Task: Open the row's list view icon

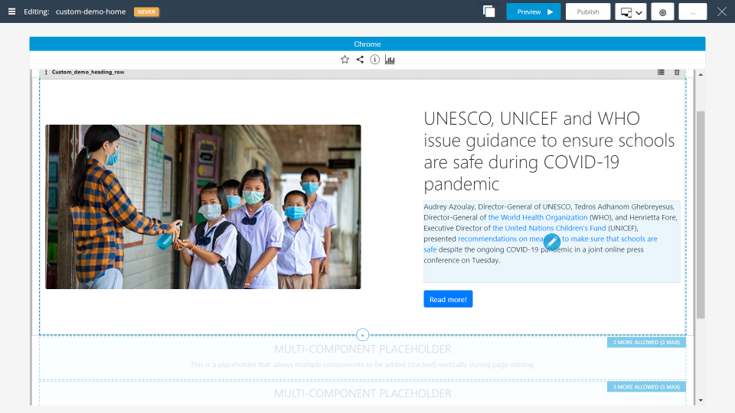Action: point(661,73)
